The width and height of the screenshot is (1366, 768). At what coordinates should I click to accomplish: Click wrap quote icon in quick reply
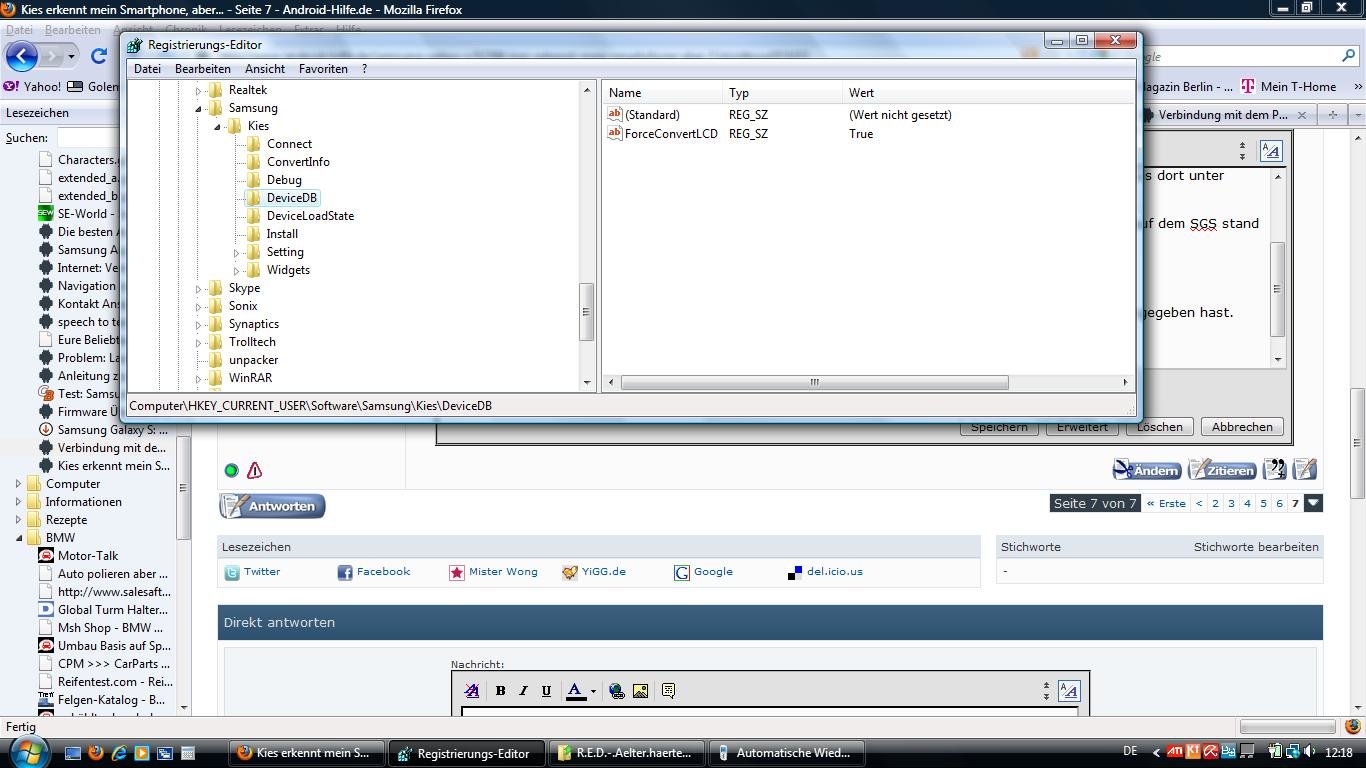(x=668, y=691)
